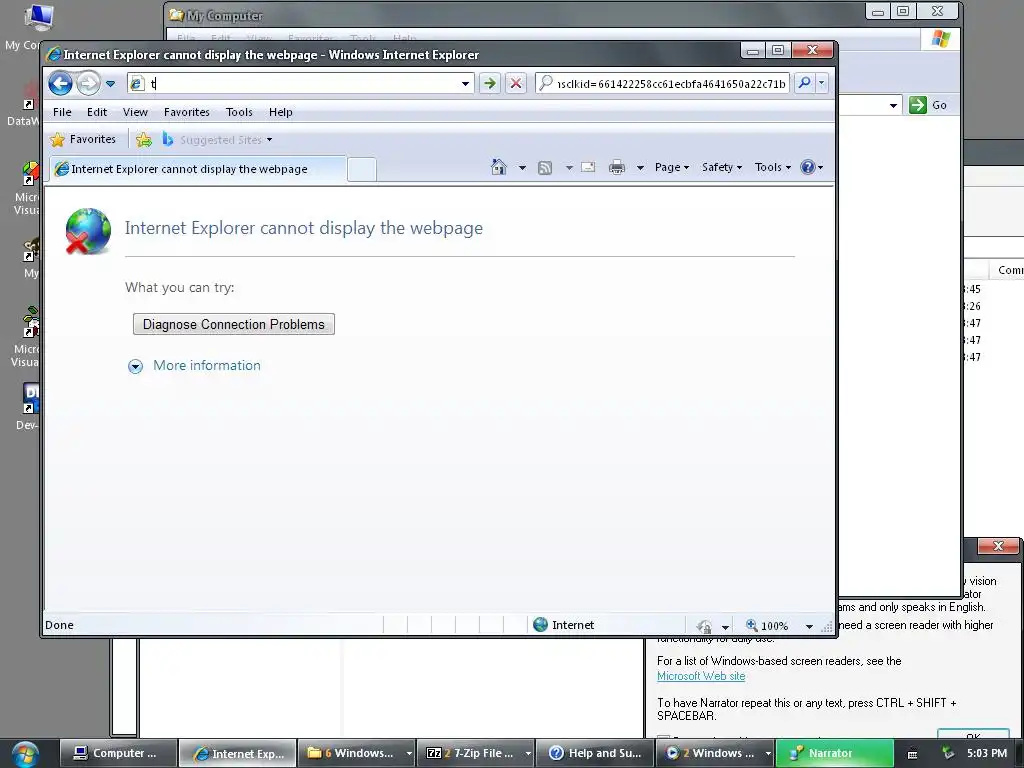The width and height of the screenshot is (1024, 768).
Task: Open the Favorites menu in menu bar
Action: (x=187, y=112)
